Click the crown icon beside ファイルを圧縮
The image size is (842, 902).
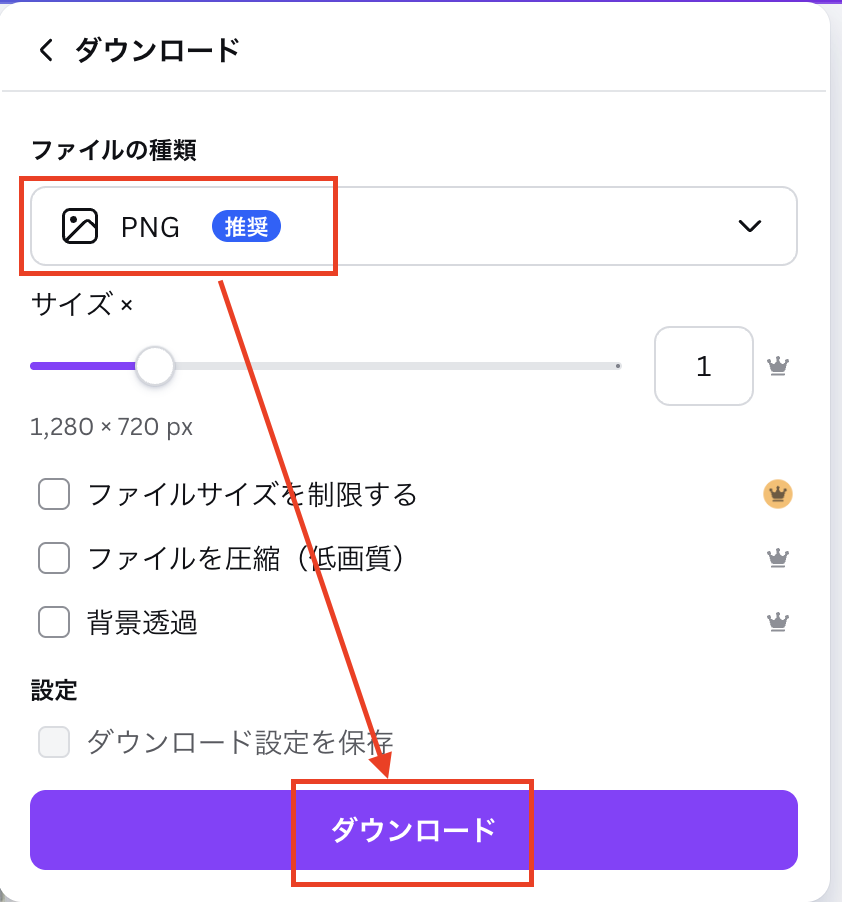point(778,558)
